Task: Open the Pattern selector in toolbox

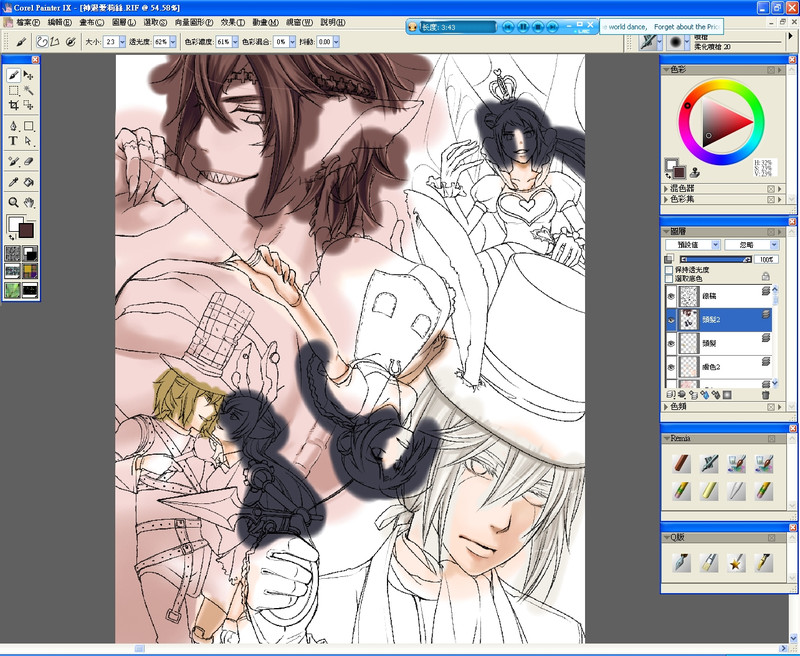Action: (13, 271)
